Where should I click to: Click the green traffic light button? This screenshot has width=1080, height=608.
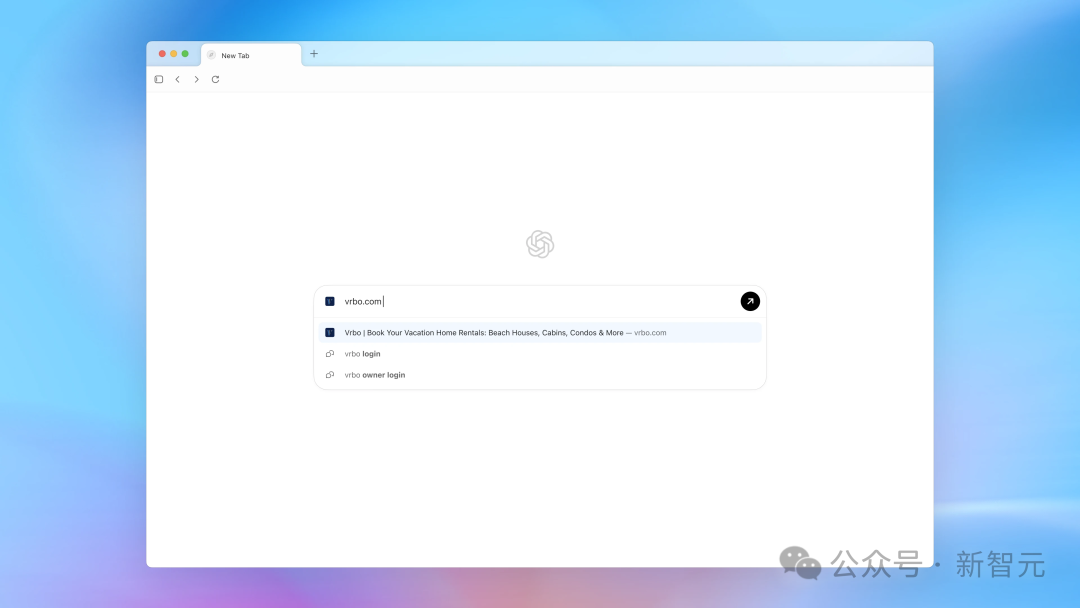[x=185, y=53]
